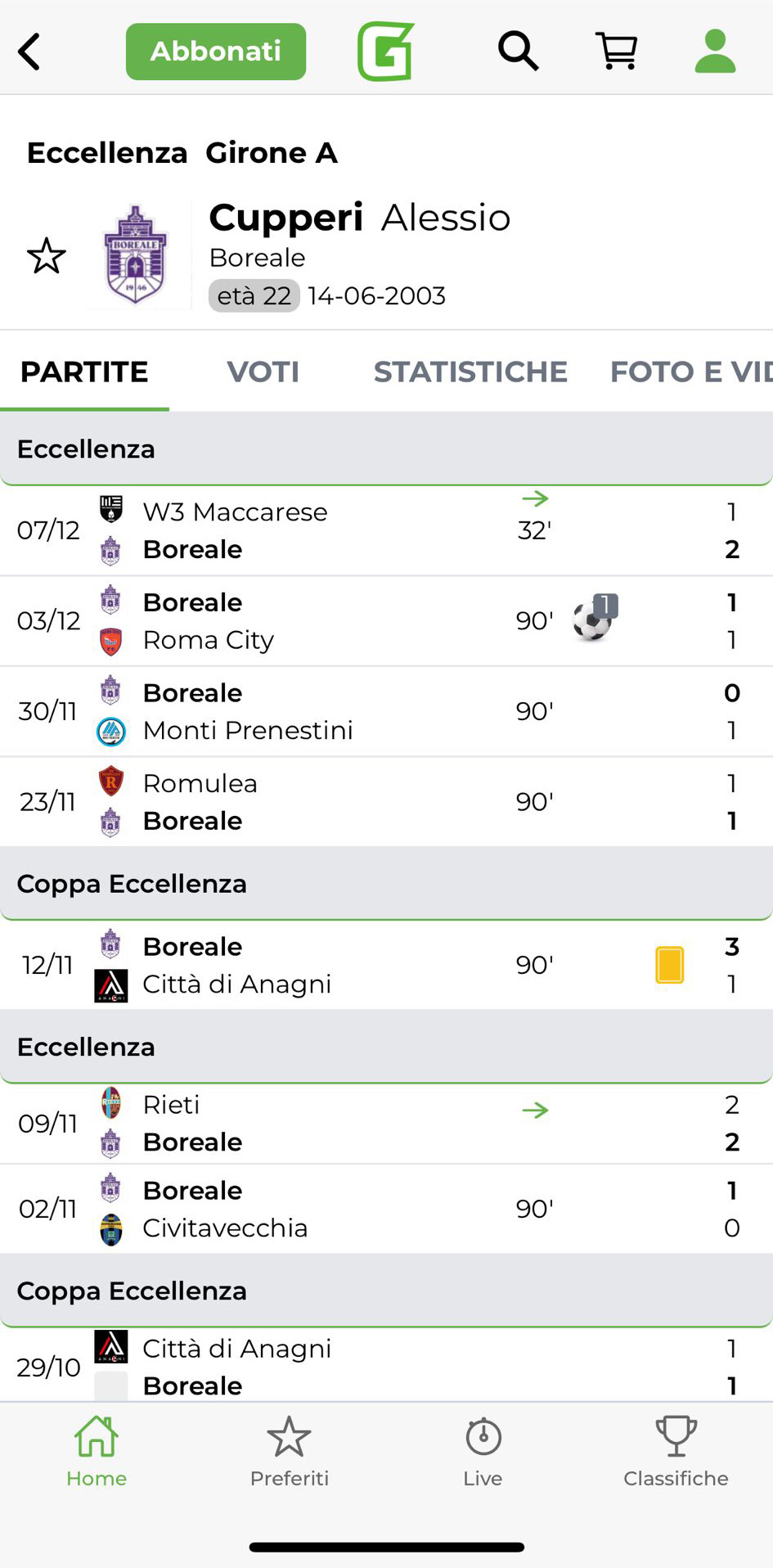773x1568 pixels.
Task: Tap the yellow card on Città di Anagni match
Action: click(669, 964)
